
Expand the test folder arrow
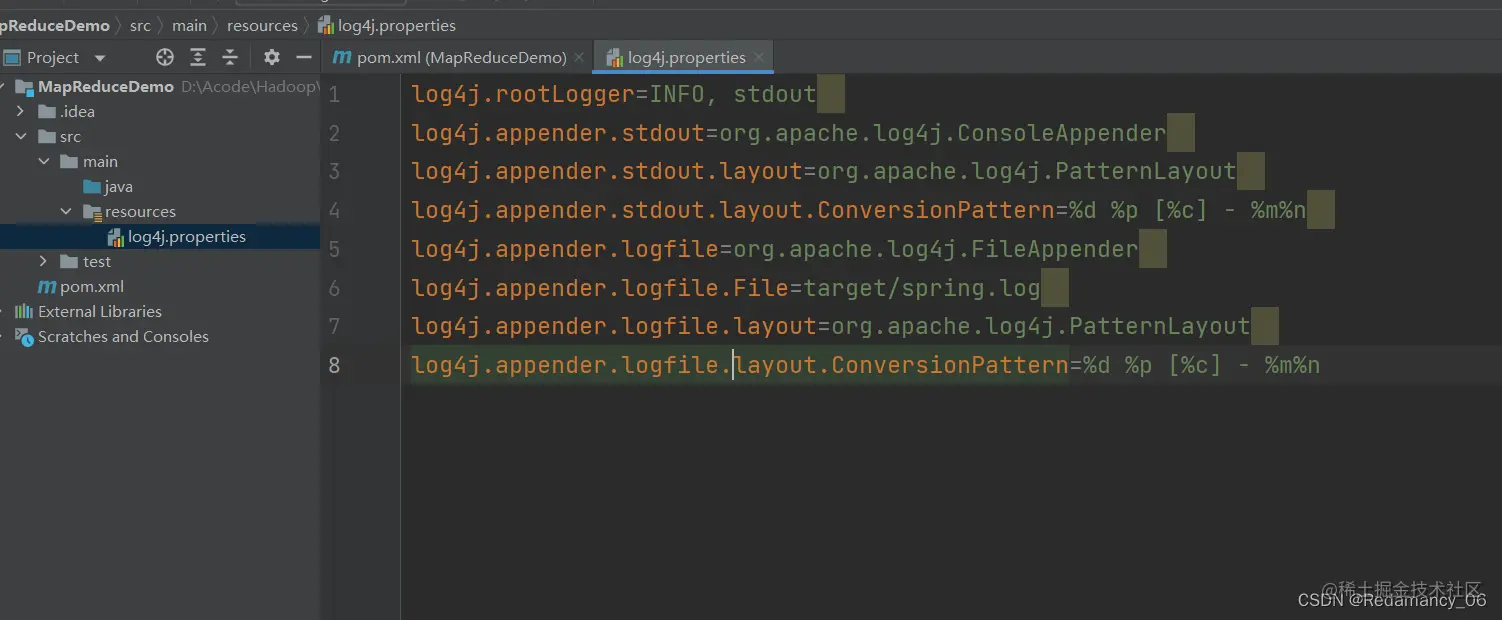[43, 261]
